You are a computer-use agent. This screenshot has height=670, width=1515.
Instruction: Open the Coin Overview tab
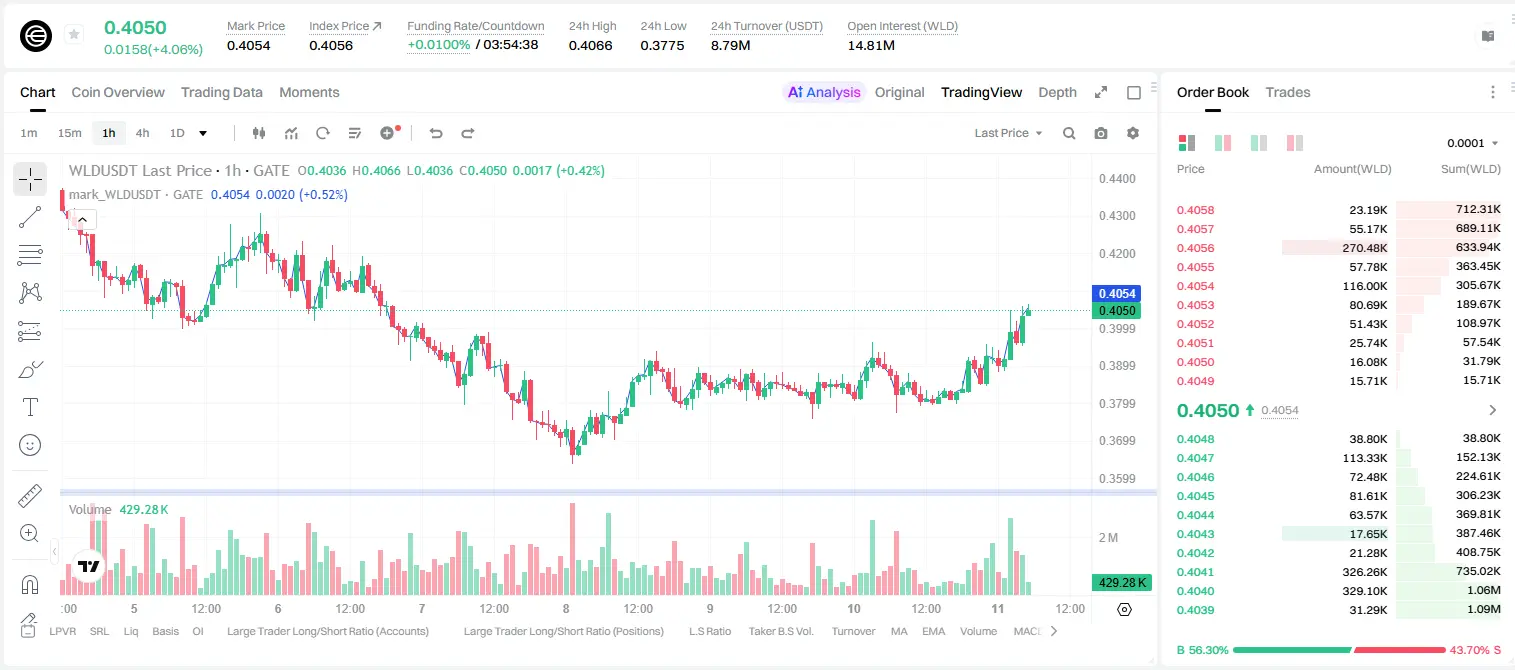point(118,92)
